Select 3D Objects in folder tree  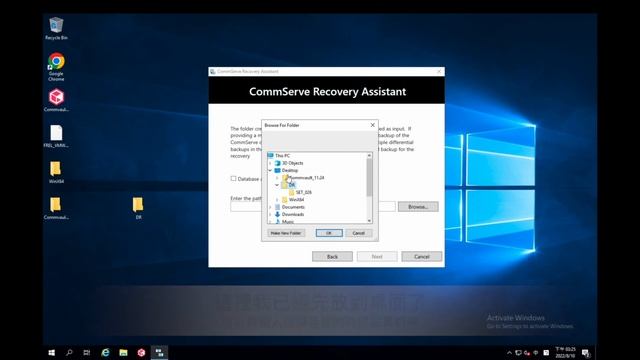[x=292, y=163]
